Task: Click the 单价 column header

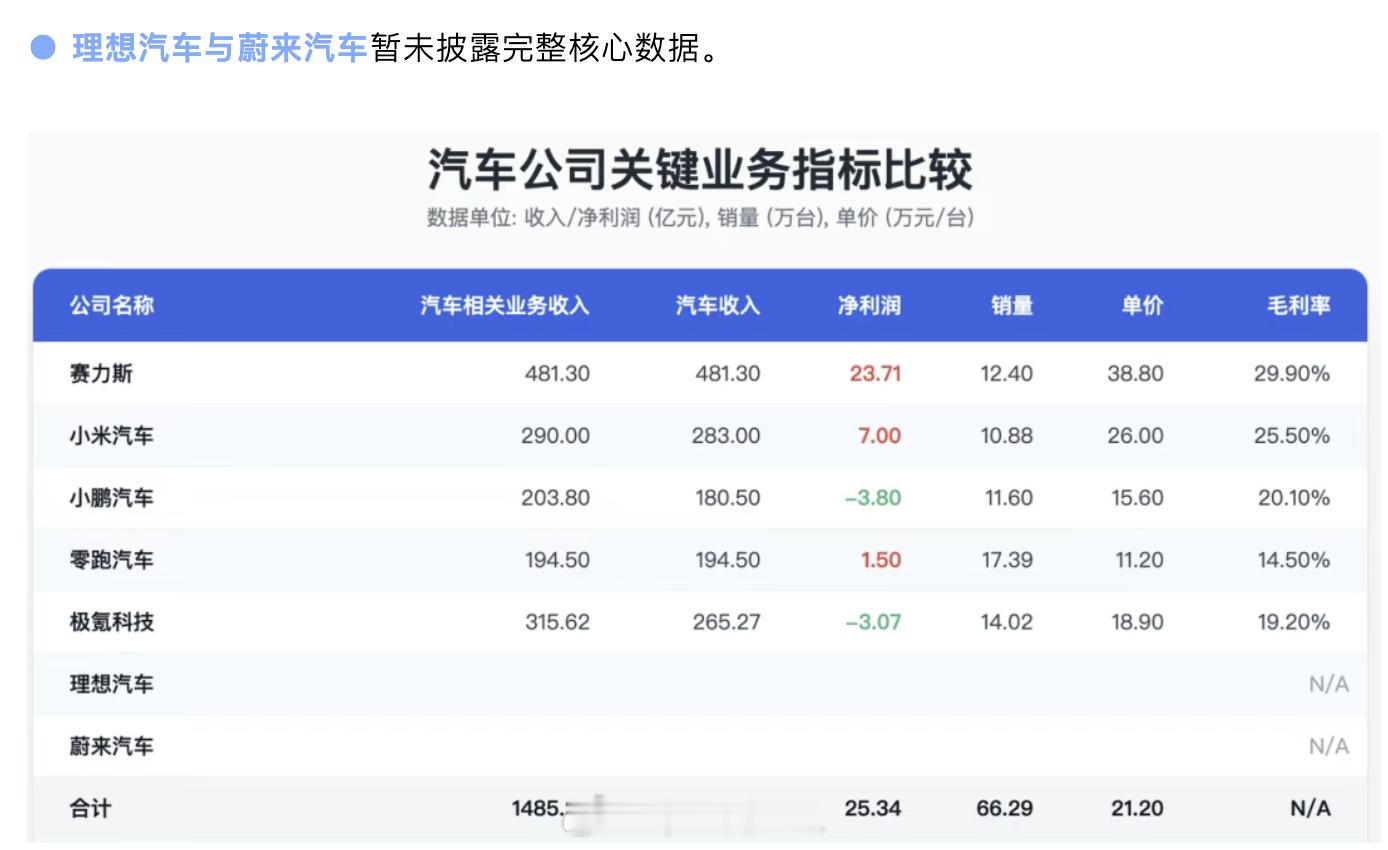Action: 1142,305
